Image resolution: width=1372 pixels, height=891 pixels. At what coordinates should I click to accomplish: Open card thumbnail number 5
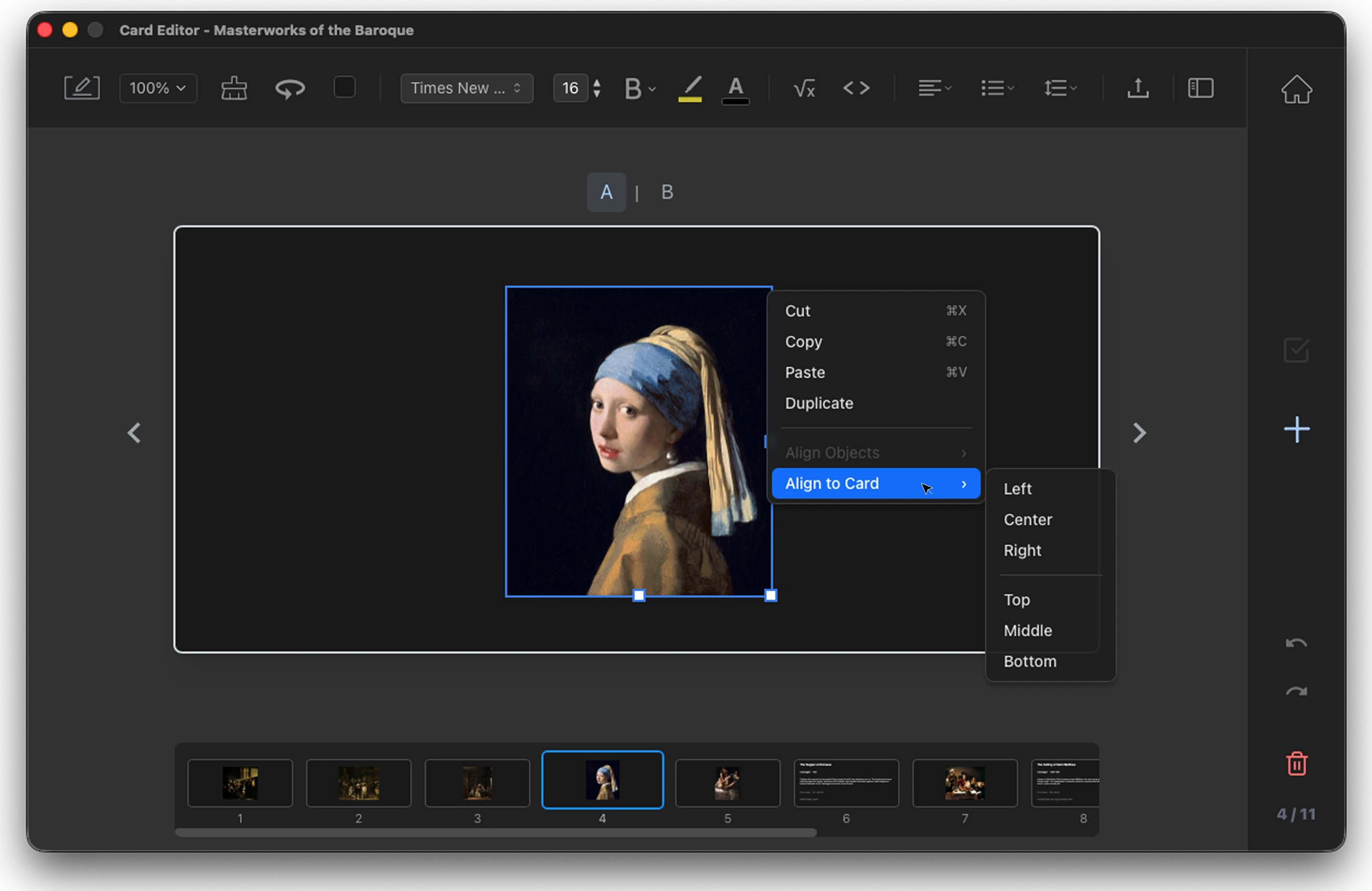point(727,782)
